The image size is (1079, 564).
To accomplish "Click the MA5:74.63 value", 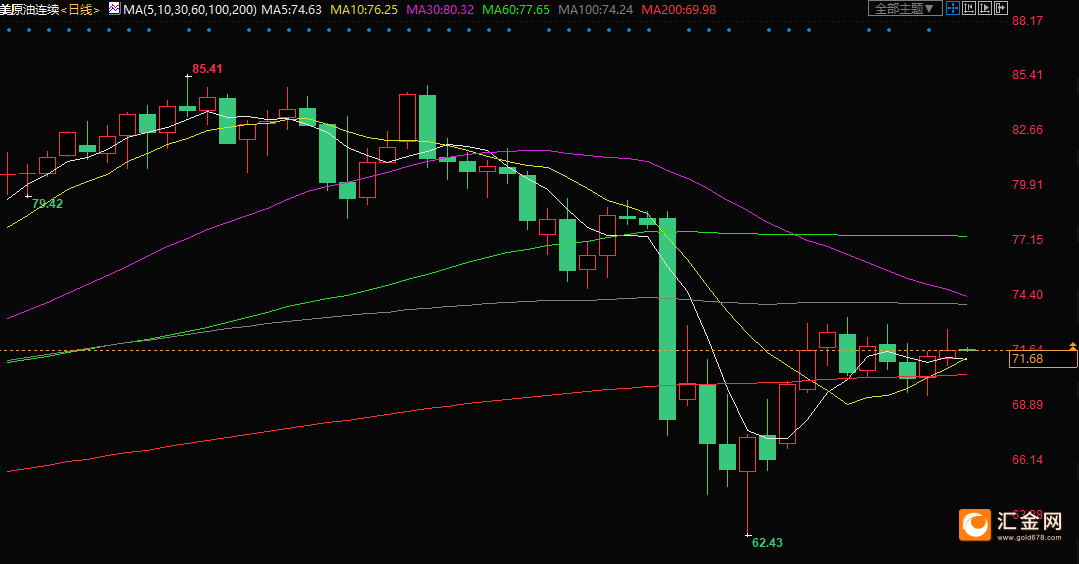I will tap(291, 10).
